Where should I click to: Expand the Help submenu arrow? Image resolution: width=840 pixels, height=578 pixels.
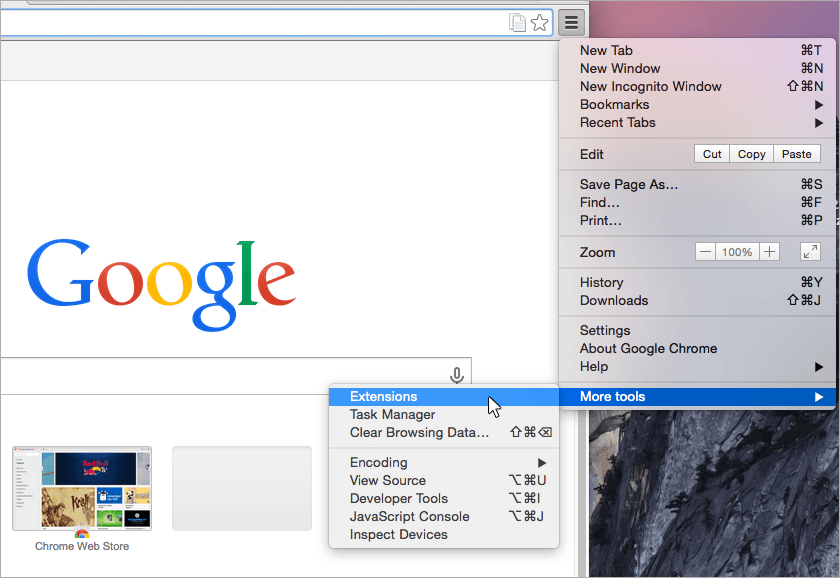[819, 367]
